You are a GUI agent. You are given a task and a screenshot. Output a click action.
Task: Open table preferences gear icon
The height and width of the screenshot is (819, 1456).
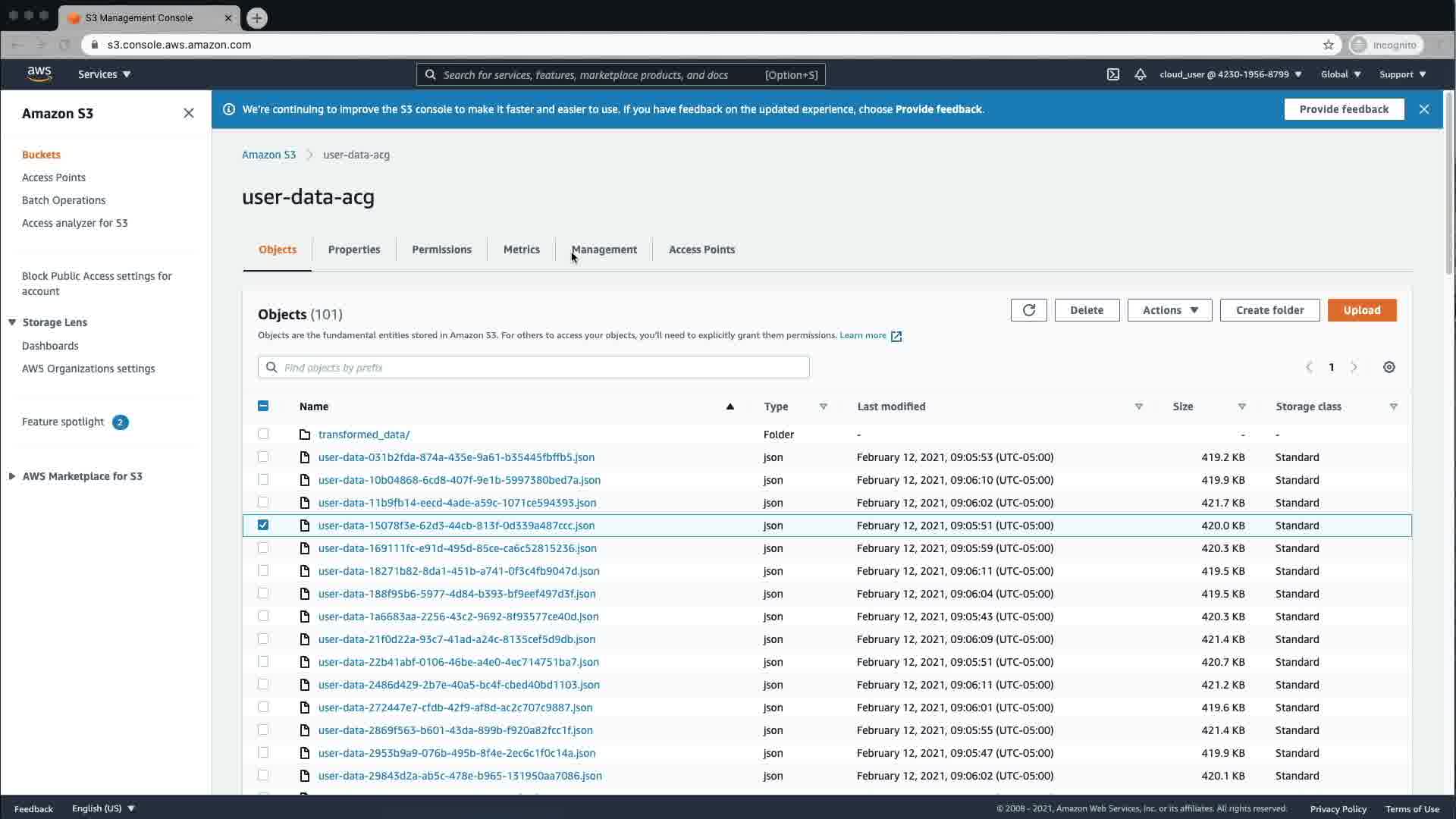(1389, 367)
